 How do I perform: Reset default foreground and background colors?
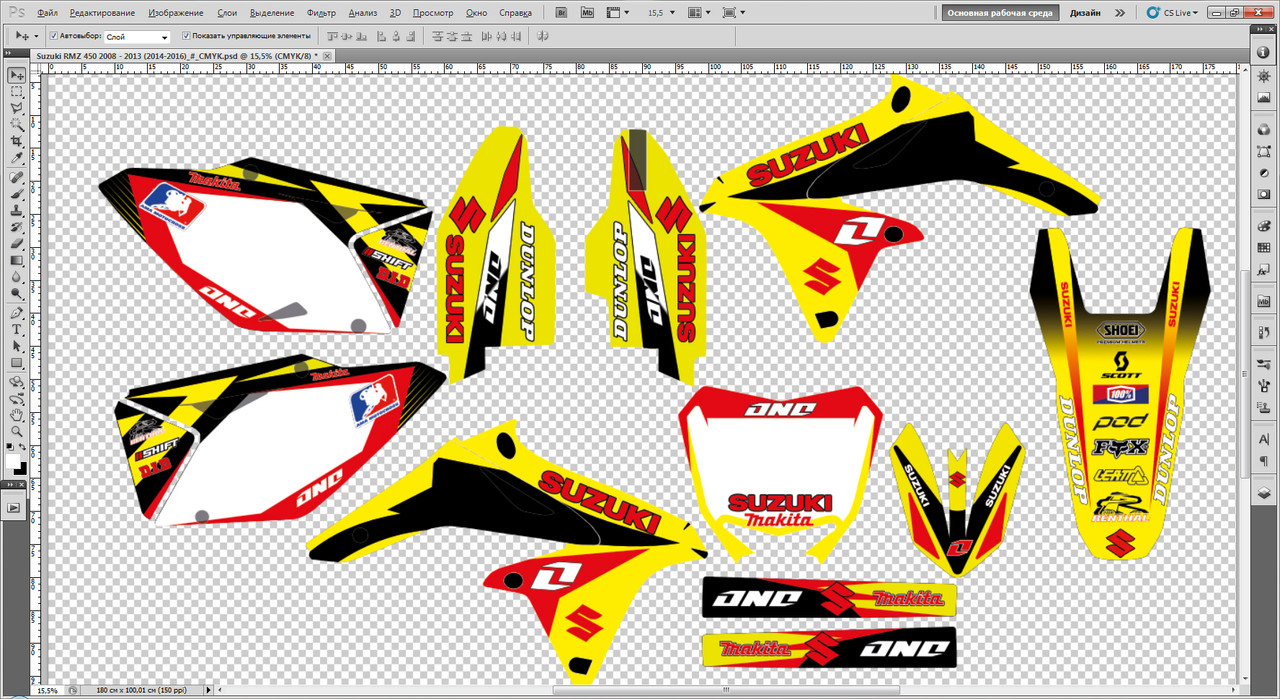click(x=11, y=449)
